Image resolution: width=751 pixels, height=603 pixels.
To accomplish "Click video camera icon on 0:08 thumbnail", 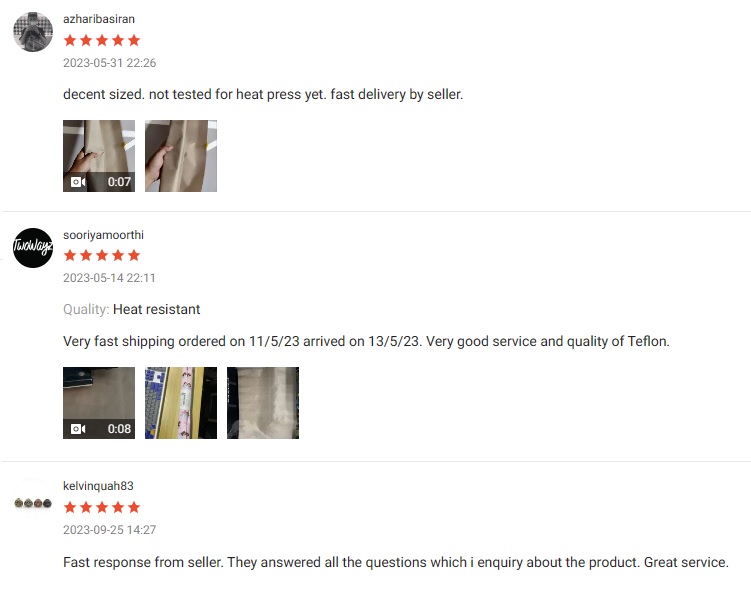I will (77, 429).
